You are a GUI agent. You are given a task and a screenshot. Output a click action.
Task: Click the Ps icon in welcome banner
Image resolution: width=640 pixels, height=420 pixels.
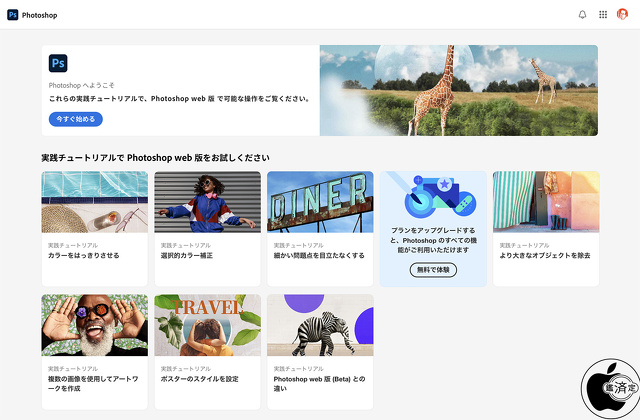point(58,63)
